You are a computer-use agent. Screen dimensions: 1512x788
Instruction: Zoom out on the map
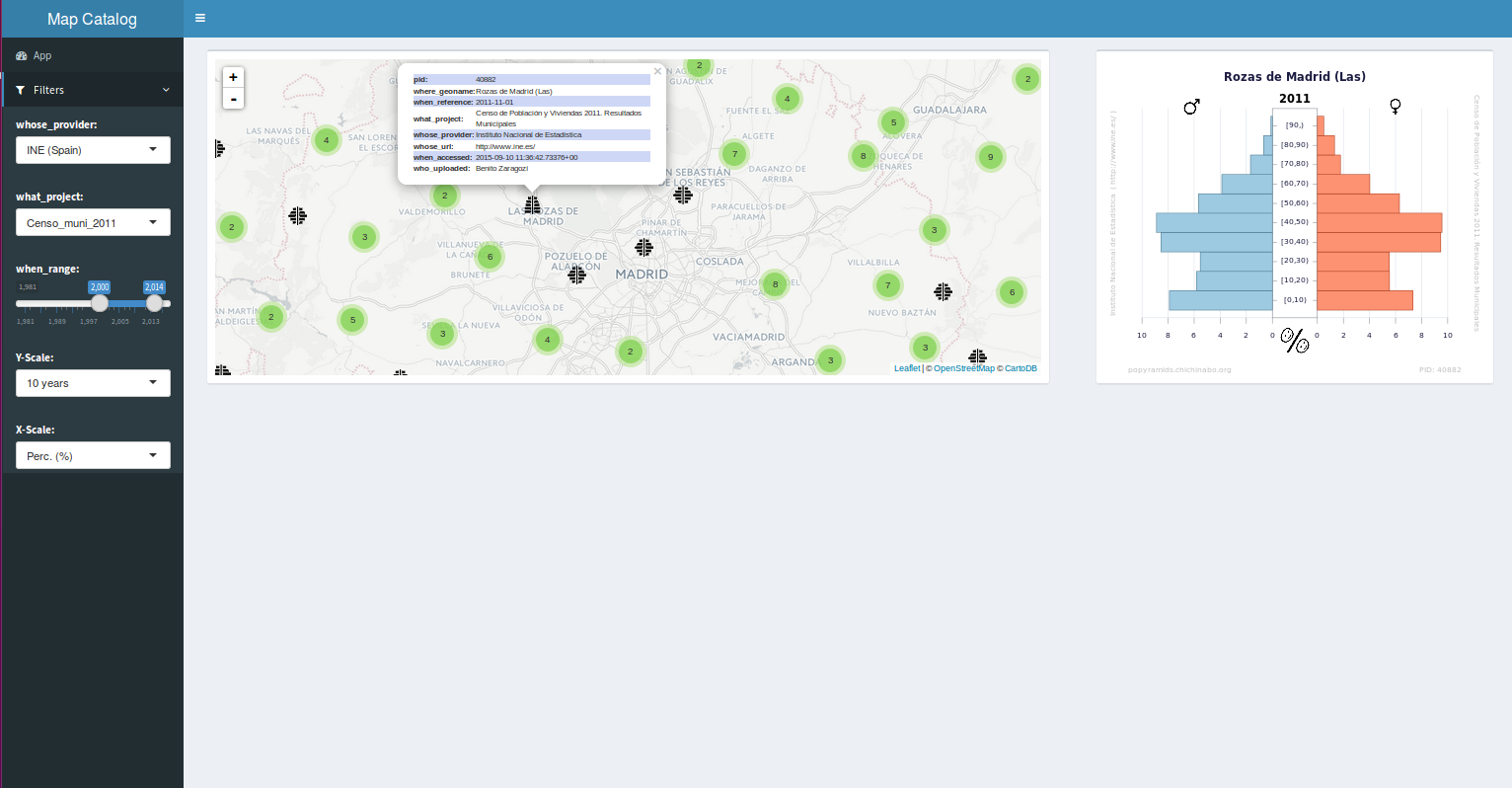click(x=233, y=99)
